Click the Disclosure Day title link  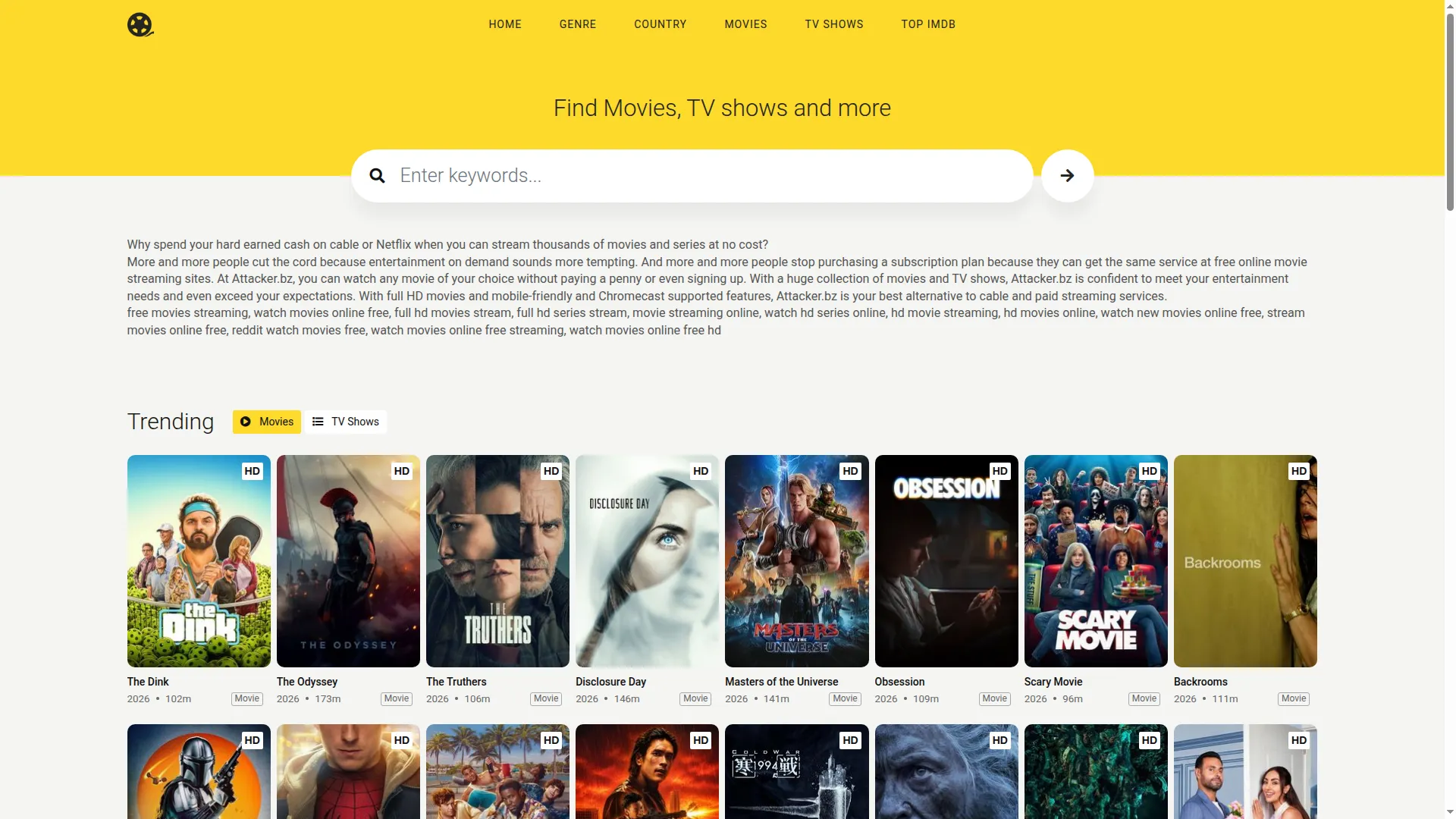pyautogui.click(x=610, y=682)
